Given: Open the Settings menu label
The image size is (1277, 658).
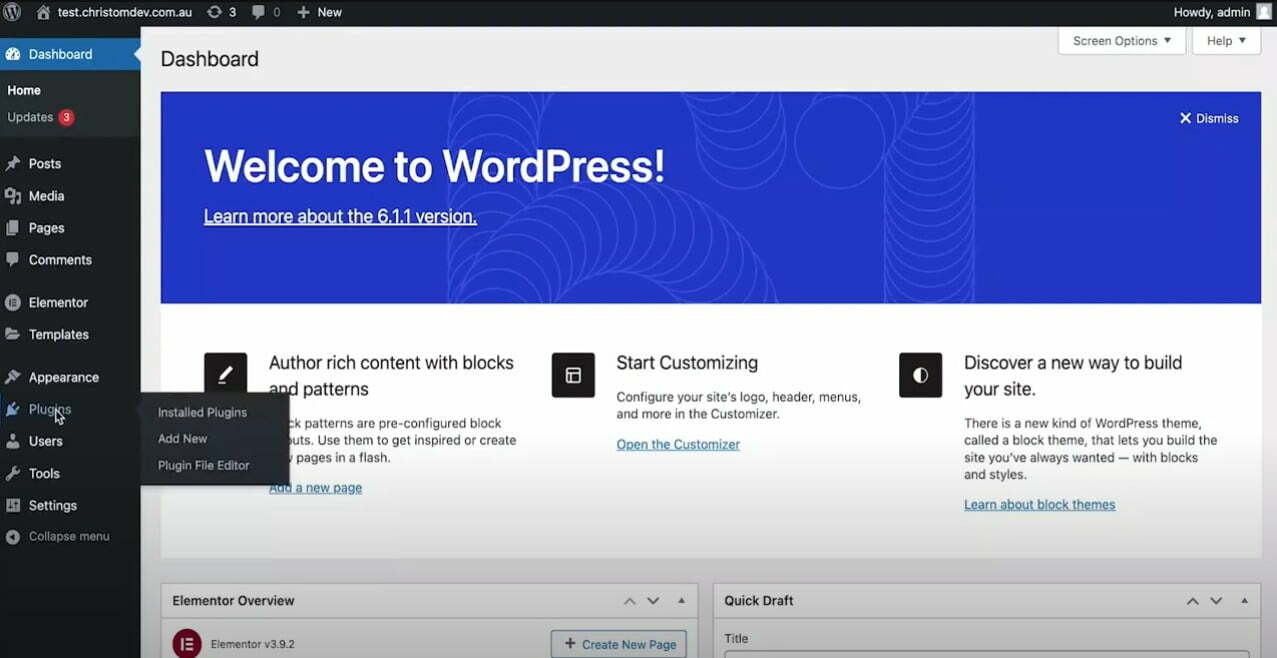Looking at the screenshot, I should [x=53, y=505].
